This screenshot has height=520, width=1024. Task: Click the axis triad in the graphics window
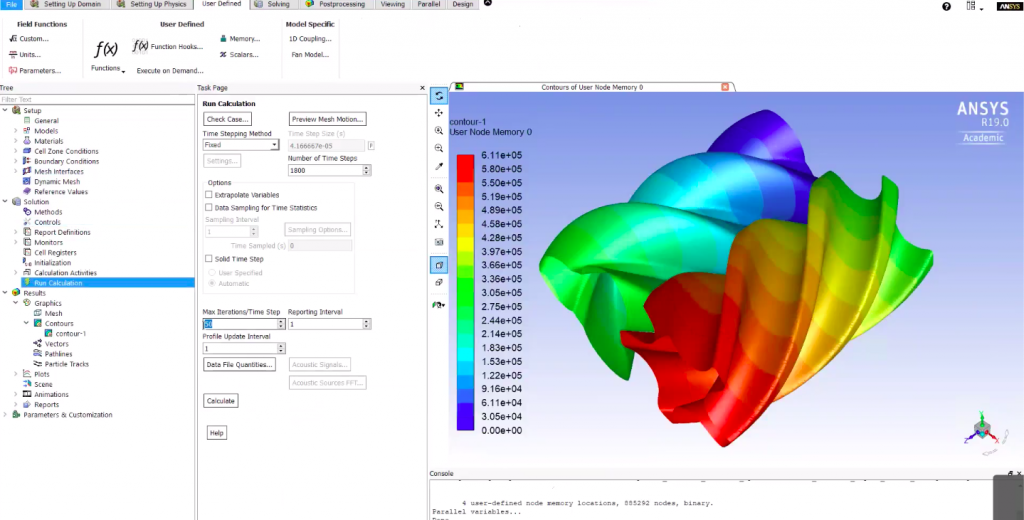click(982, 429)
